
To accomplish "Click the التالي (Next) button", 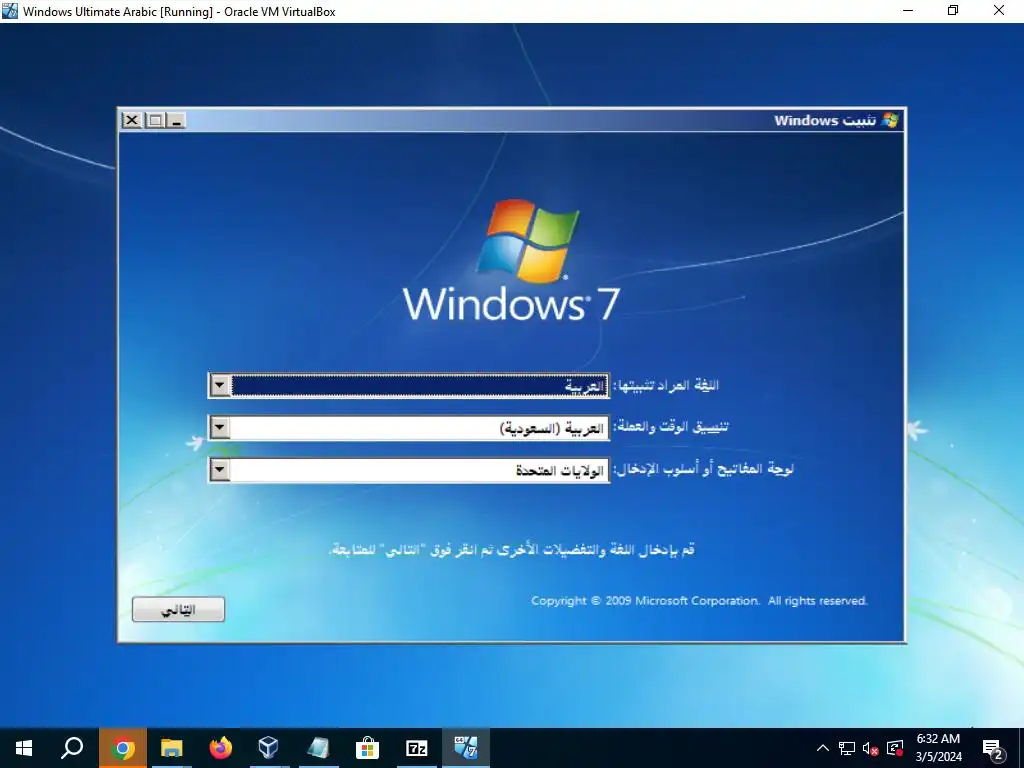I will coord(178,609).
